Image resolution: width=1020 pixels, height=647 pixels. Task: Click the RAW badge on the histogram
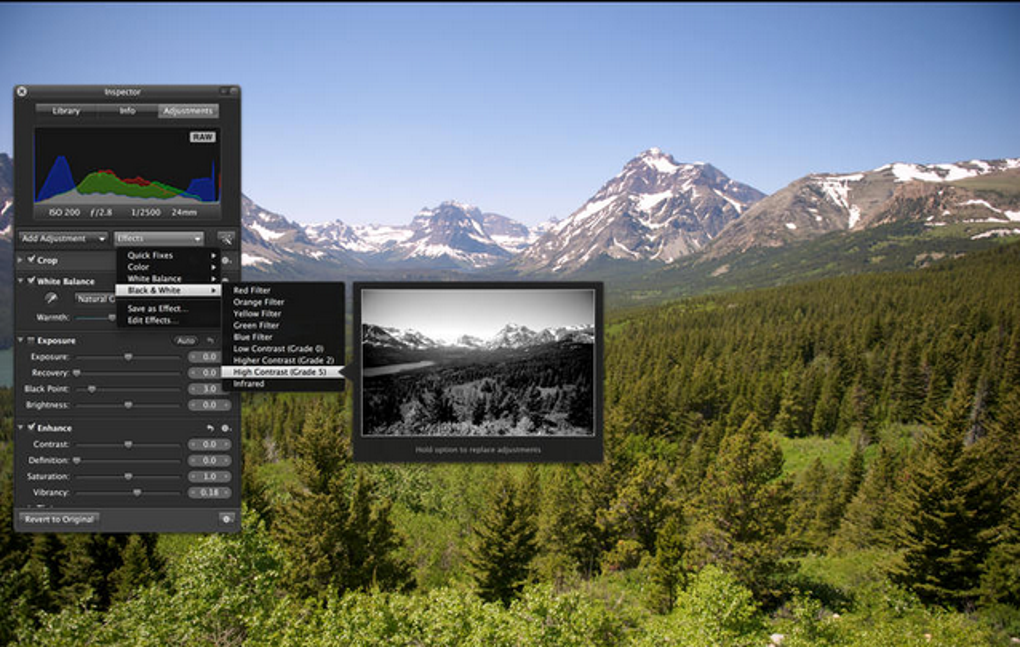click(x=202, y=137)
